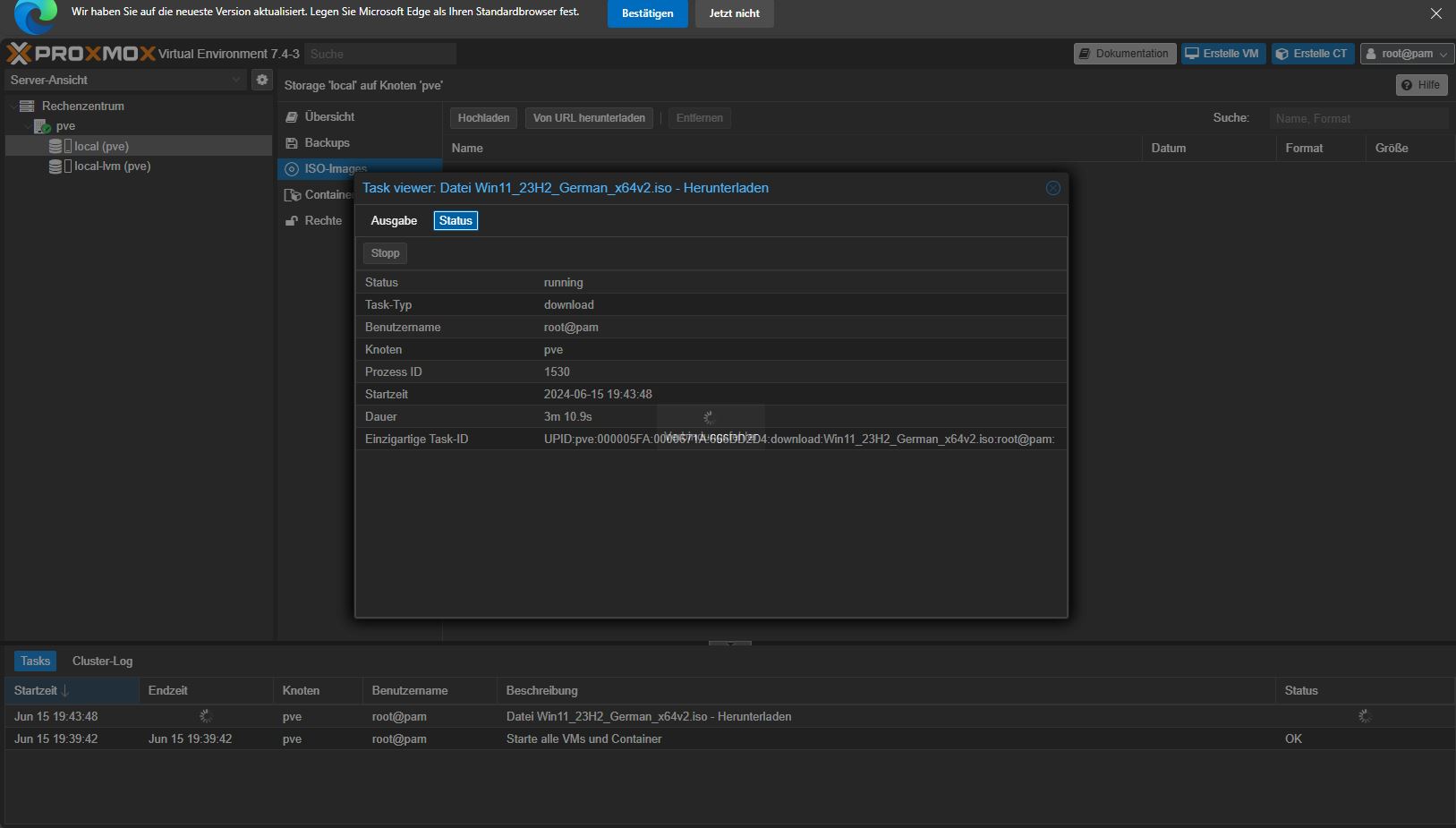Viewport: 1456px width, 828px height.
Task: Focus the Name, Format search field
Action: (x=1358, y=118)
